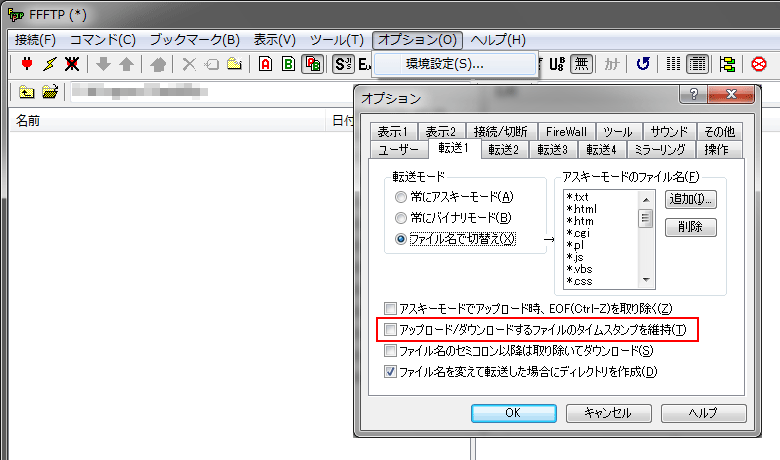The width and height of the screenshot is (780, 460).
Task: Click the OK button
Action: coord(513,413)
